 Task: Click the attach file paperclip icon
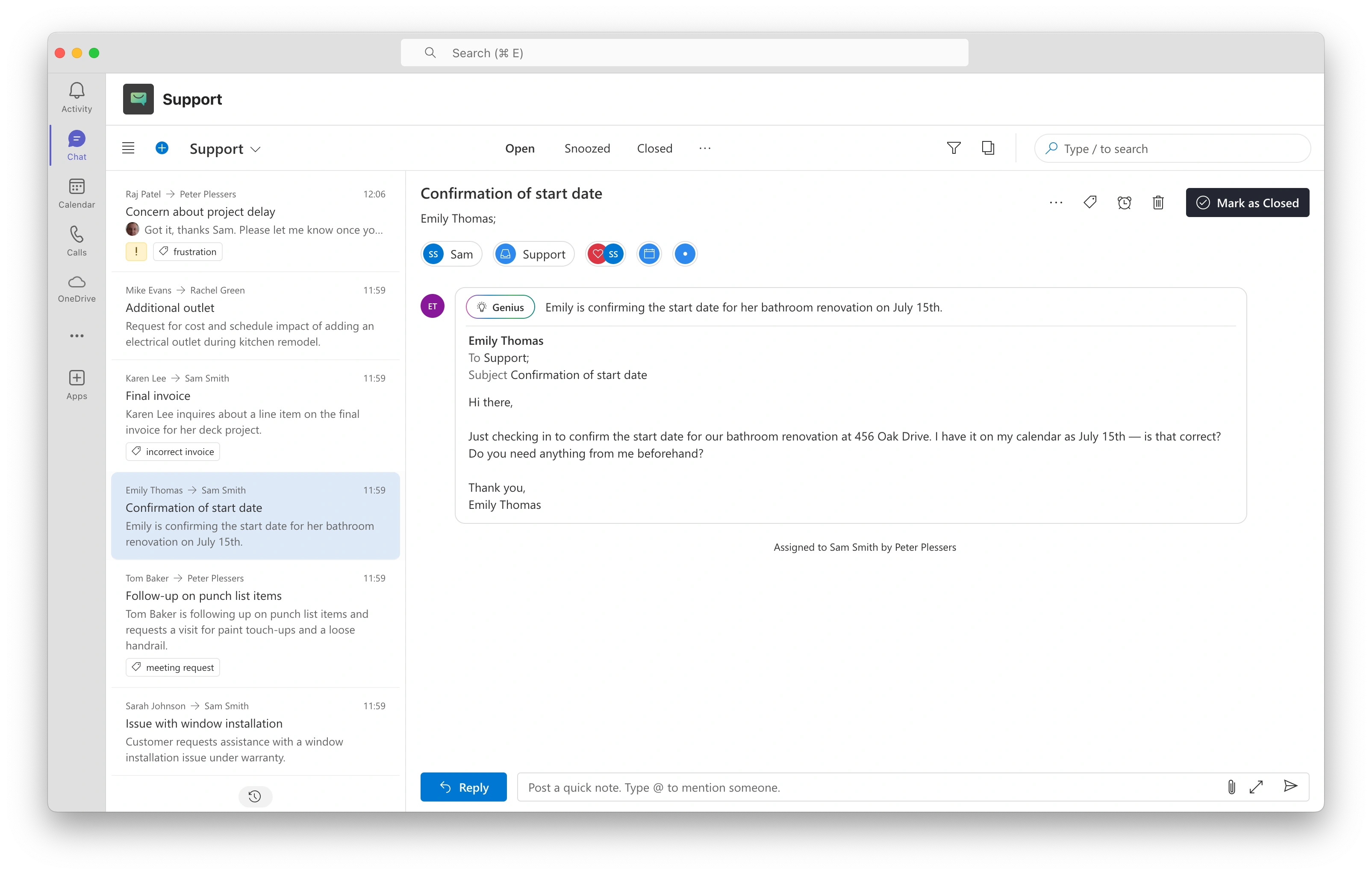[x=1231, y=787]
